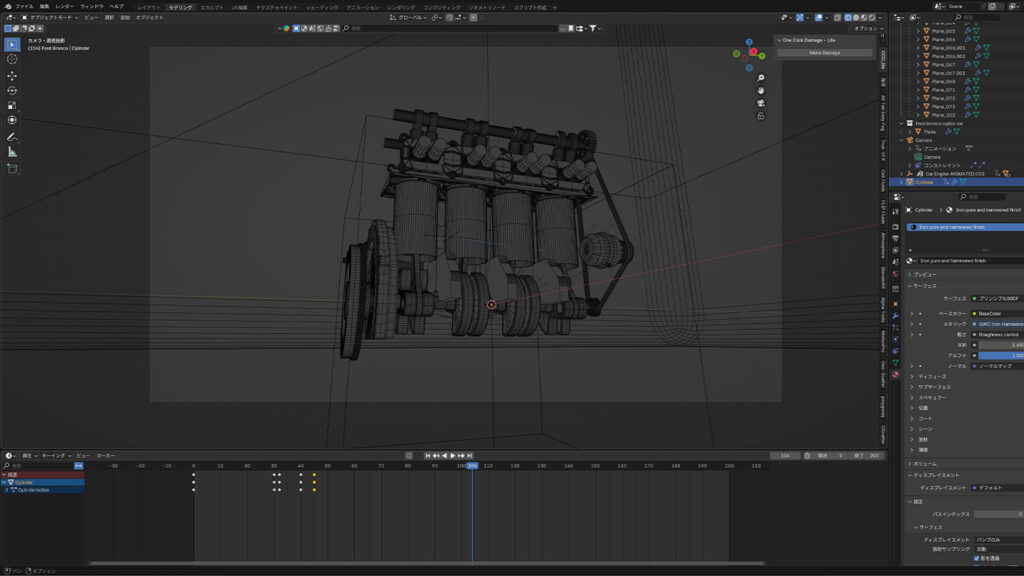The width and height of the screenshot is (1024, 576).
Task: Toggle the Make Damage panel header collapse
Action: point(779,40)
